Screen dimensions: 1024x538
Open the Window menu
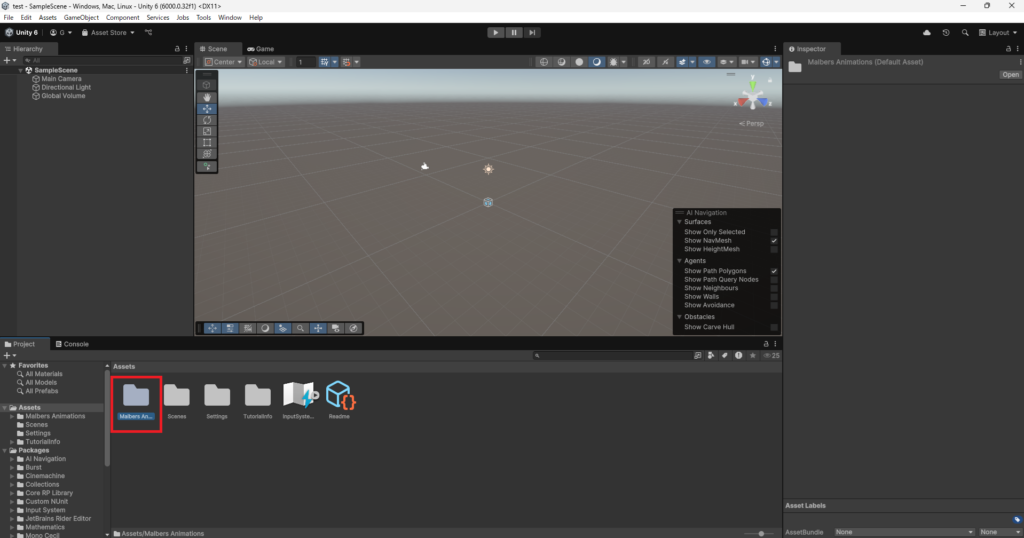click(229, 18)
